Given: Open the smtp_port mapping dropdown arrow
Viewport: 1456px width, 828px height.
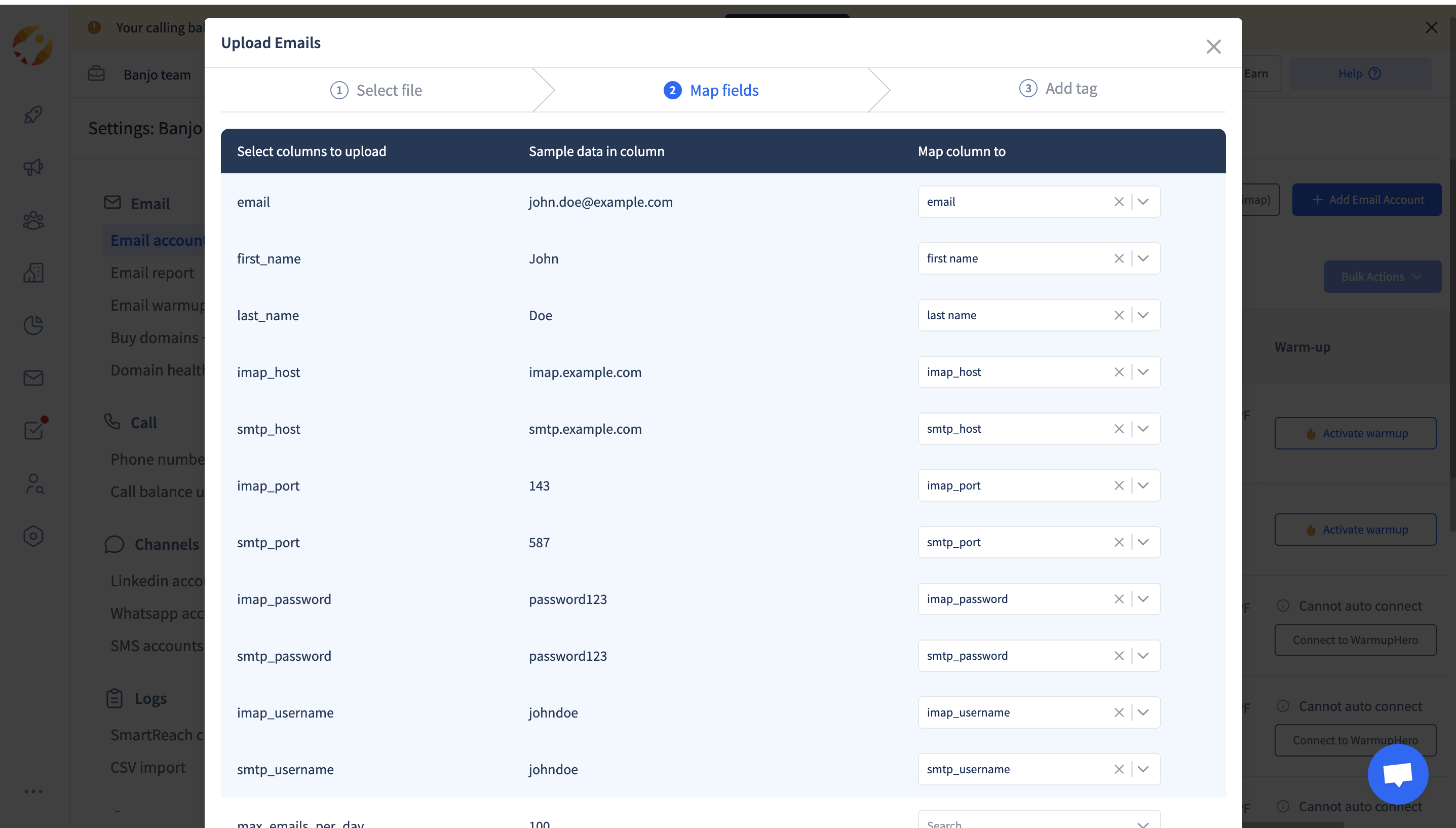Looking at the screenshot, I should (x=1143, y=543).
